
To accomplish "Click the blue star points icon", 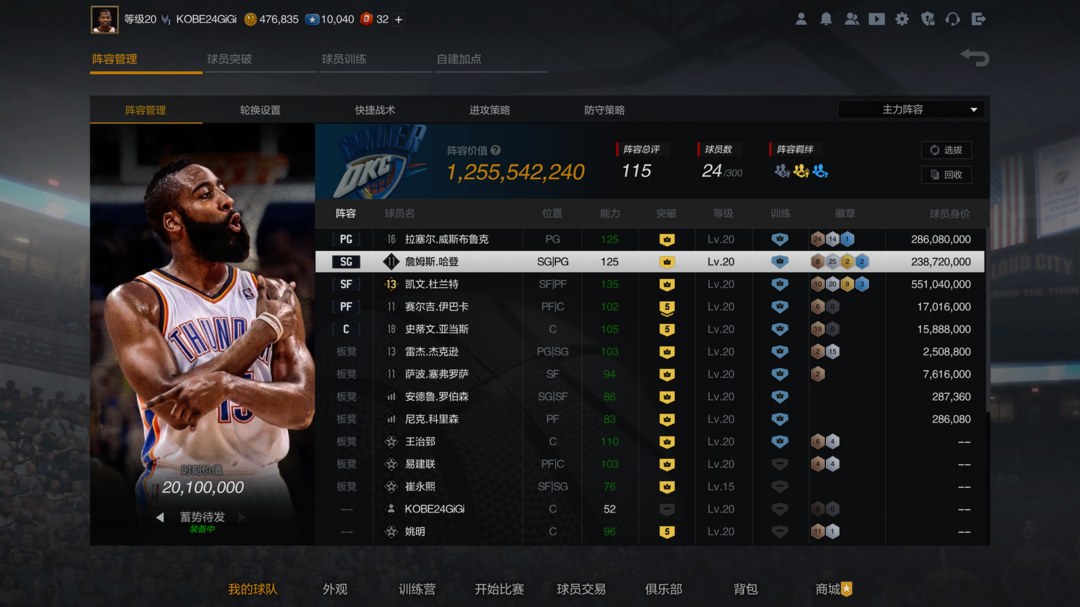I will pyautogui.click(x=312, y=19).
